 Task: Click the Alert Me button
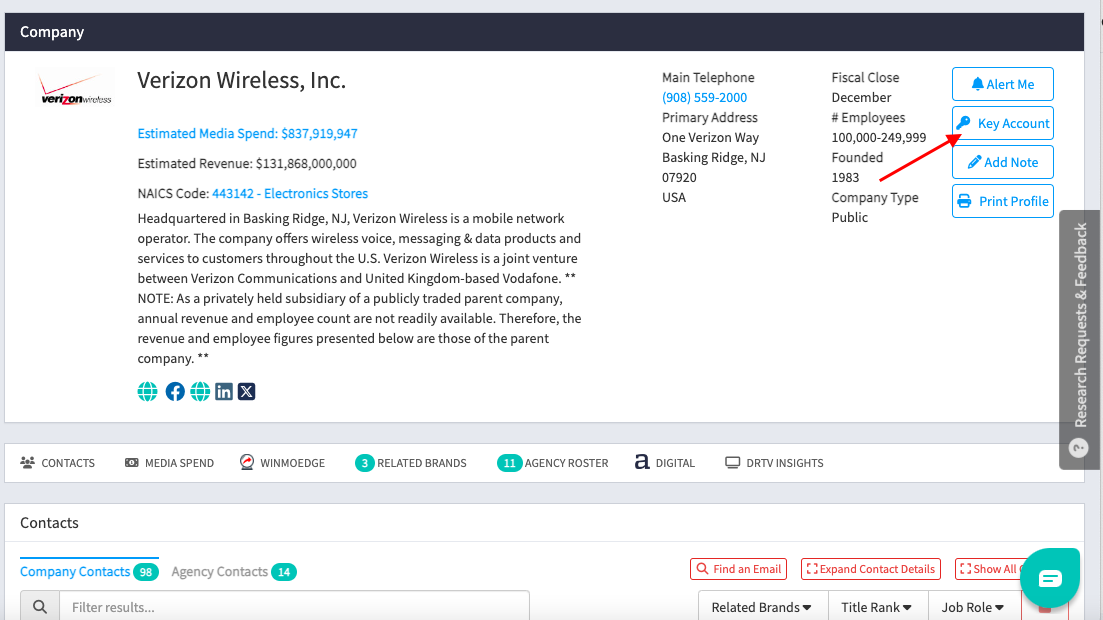[1002, 84]
